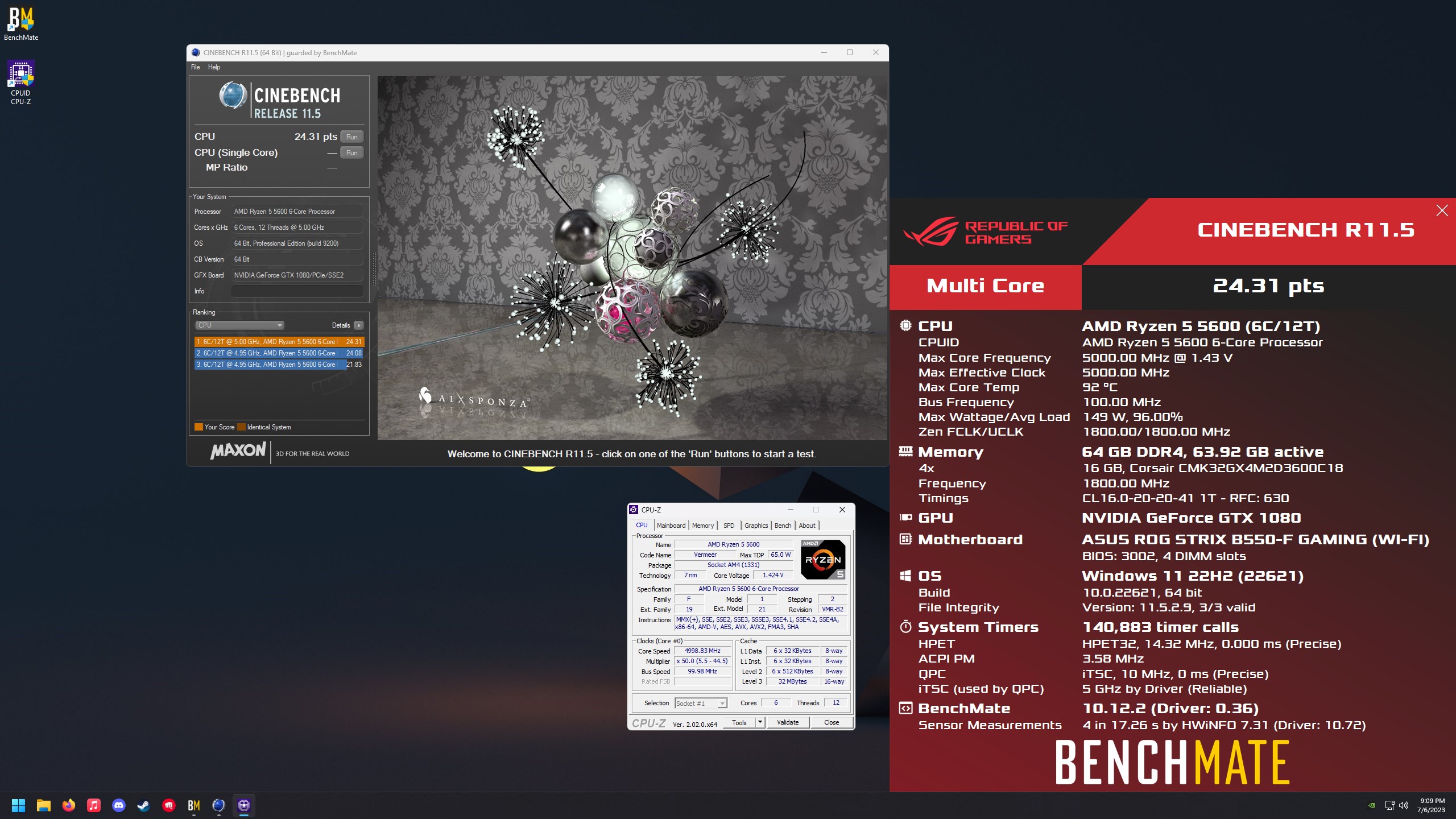Click the Identical System legend swatch
The height and width of the screenshot is (819, 1456).
pos(241,427)
